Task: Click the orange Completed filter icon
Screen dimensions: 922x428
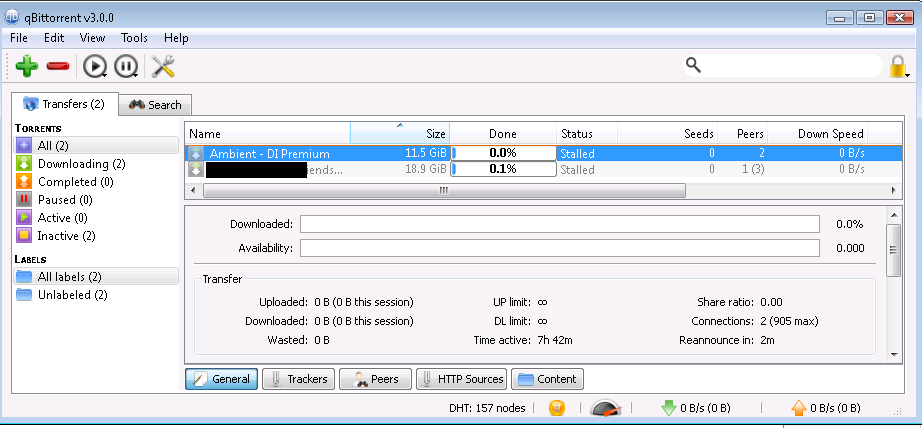Action: click(24, 182)
